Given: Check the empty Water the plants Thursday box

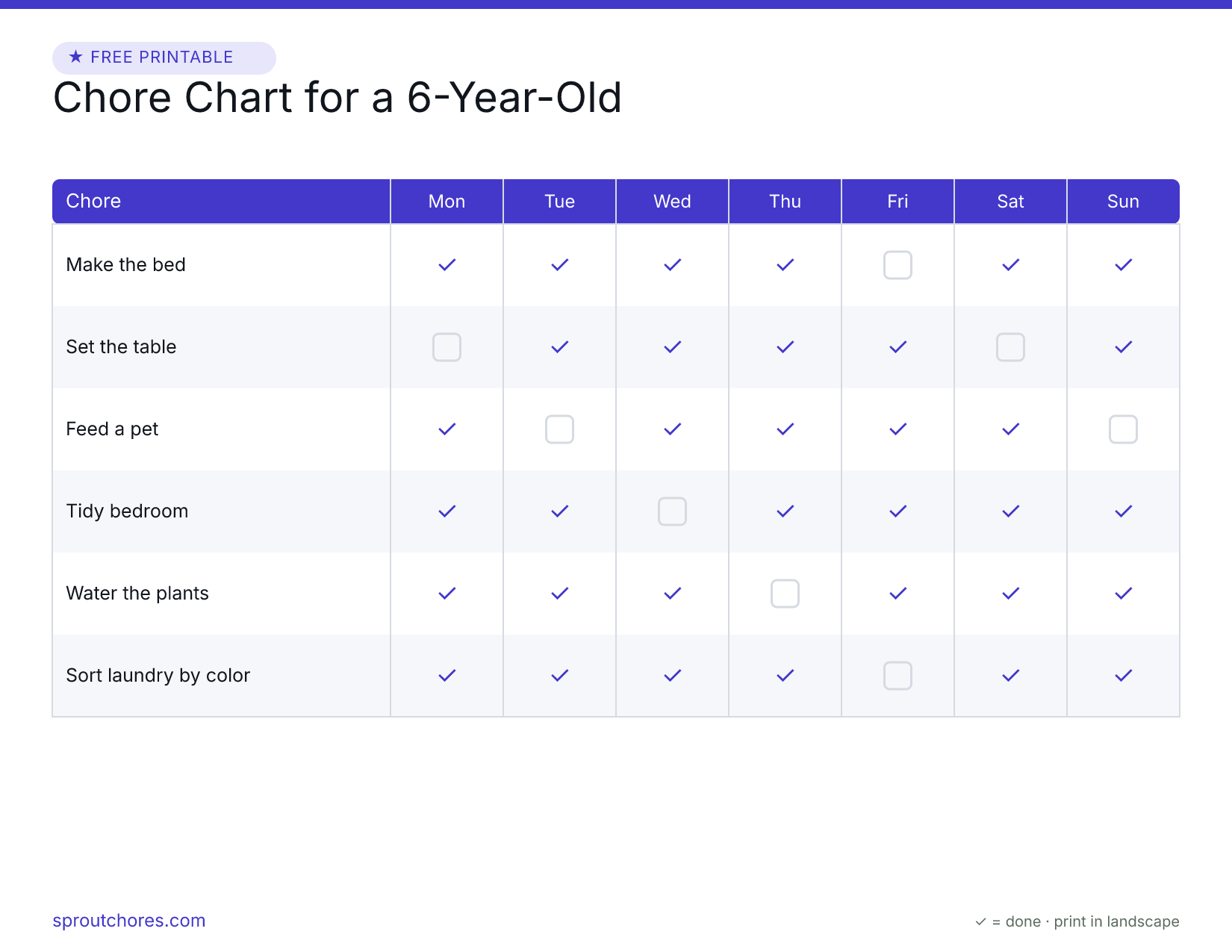Looking at the screenshot, I should [785, 594].
